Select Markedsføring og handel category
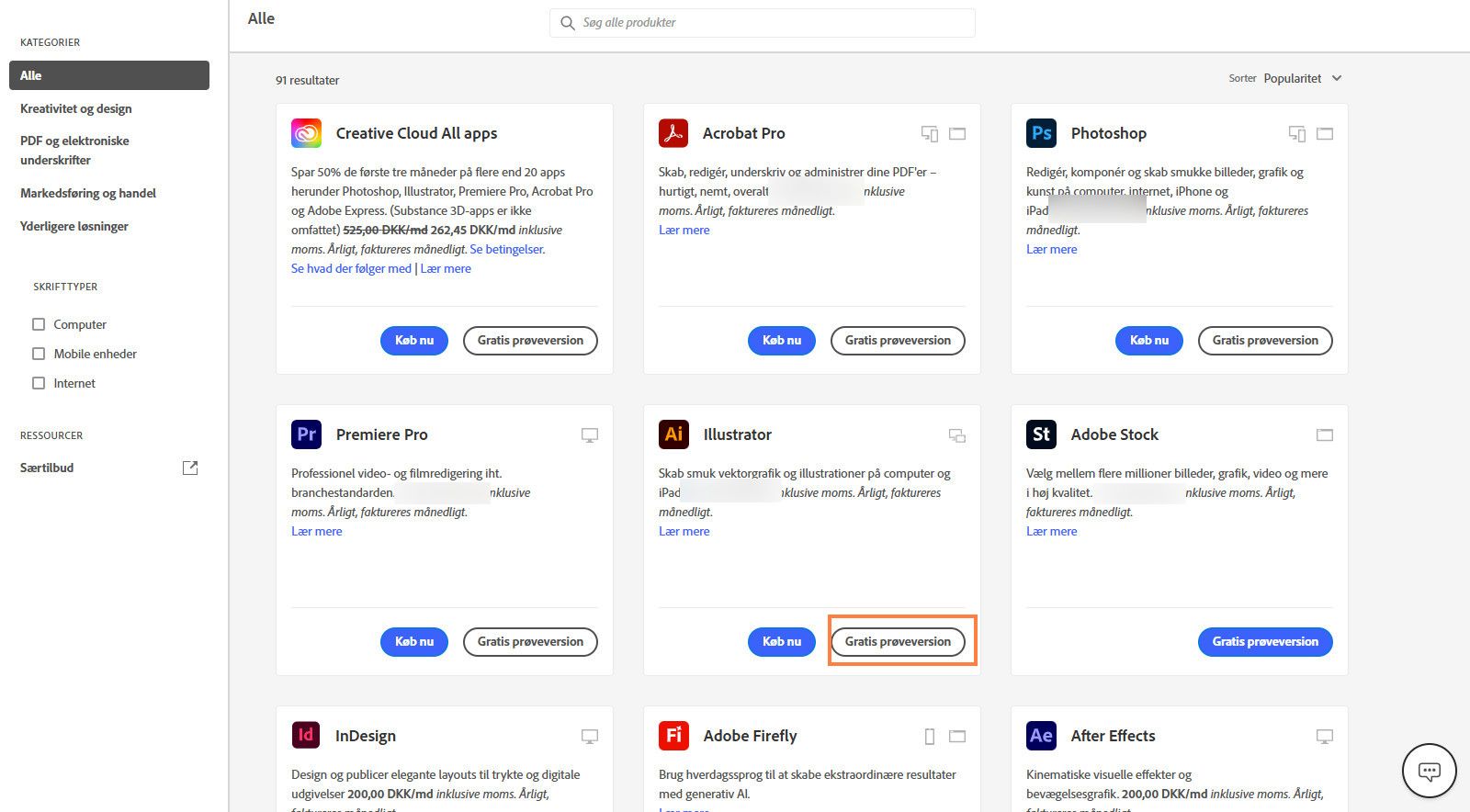The image size is (1470, 812). pos(88,193)
